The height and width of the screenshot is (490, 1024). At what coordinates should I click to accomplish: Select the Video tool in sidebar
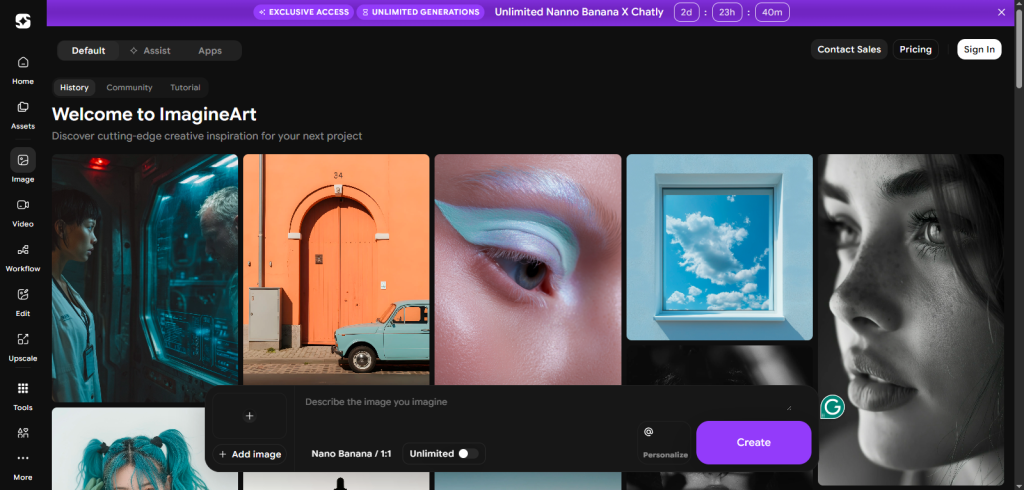[x=23, y=205]
